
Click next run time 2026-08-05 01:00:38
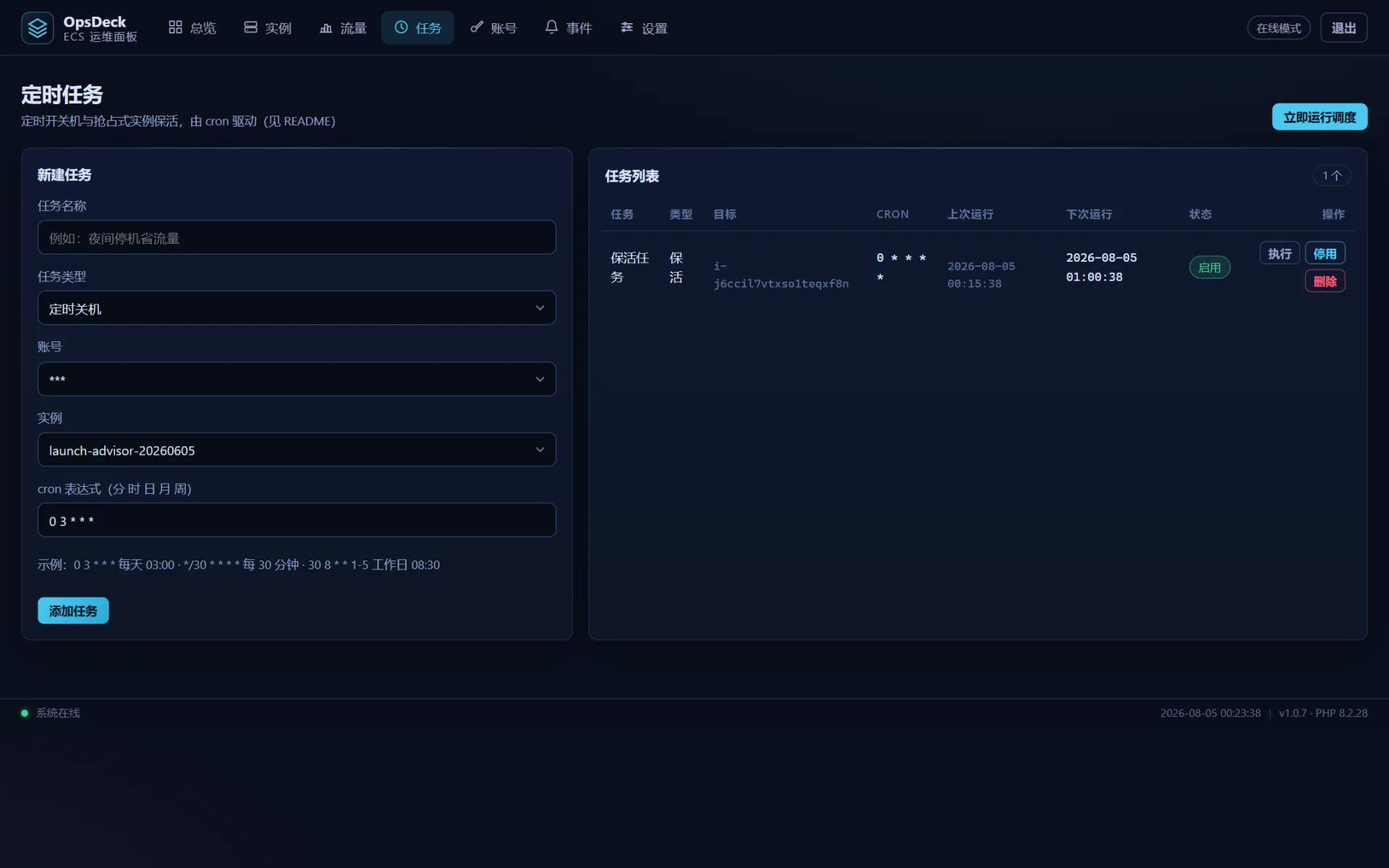pyautogui.click(x=1101, y=267)
